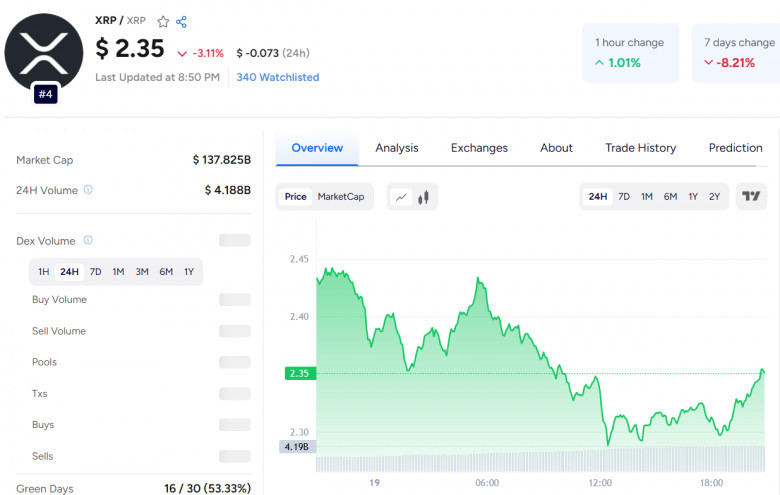
Task: Add XRP to favorites with star icon
Action: pos(163,21)
